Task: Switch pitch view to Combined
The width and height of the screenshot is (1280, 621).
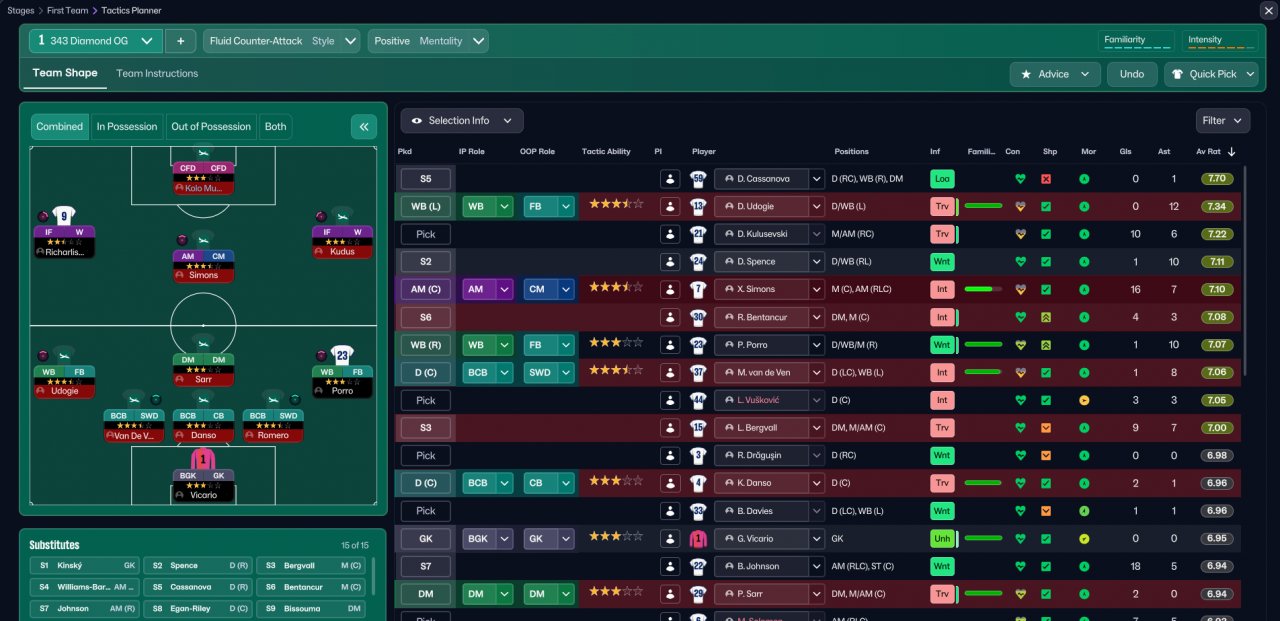Action: 60,127
